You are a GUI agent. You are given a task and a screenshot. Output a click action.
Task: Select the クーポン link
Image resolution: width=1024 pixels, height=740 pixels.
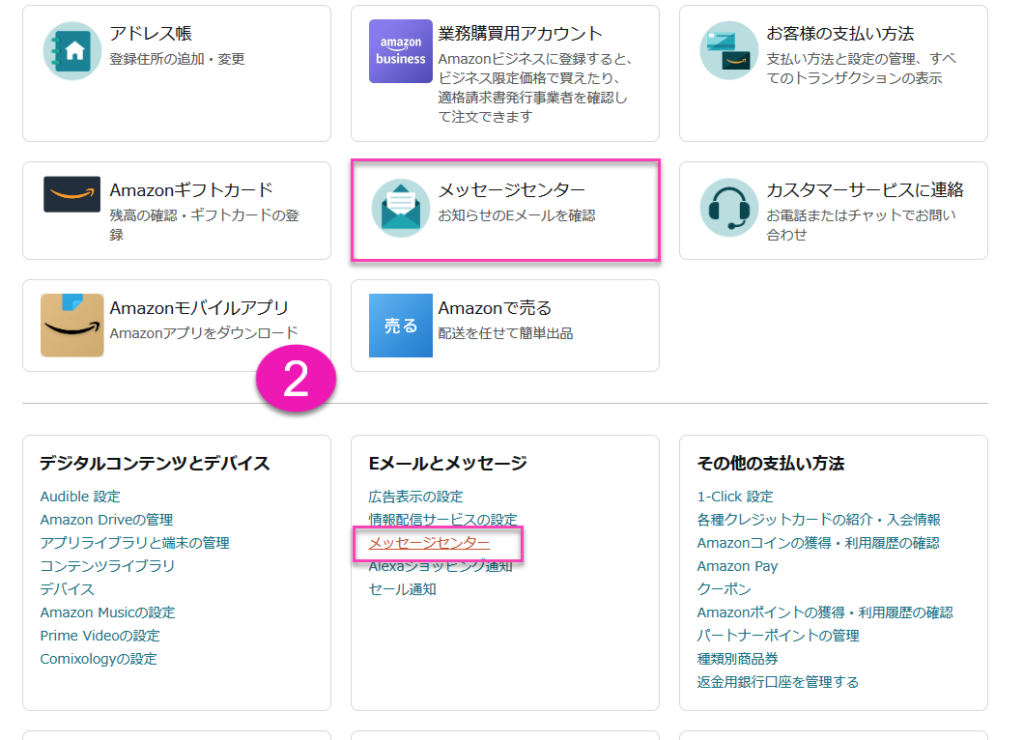click(x=724, y=589)
